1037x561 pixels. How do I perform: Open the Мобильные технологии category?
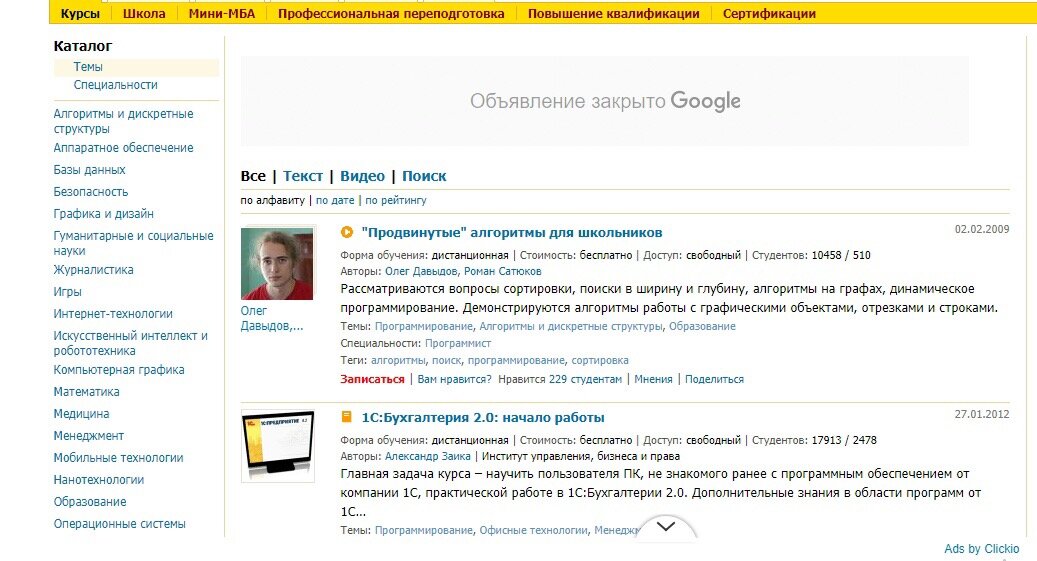118,457
